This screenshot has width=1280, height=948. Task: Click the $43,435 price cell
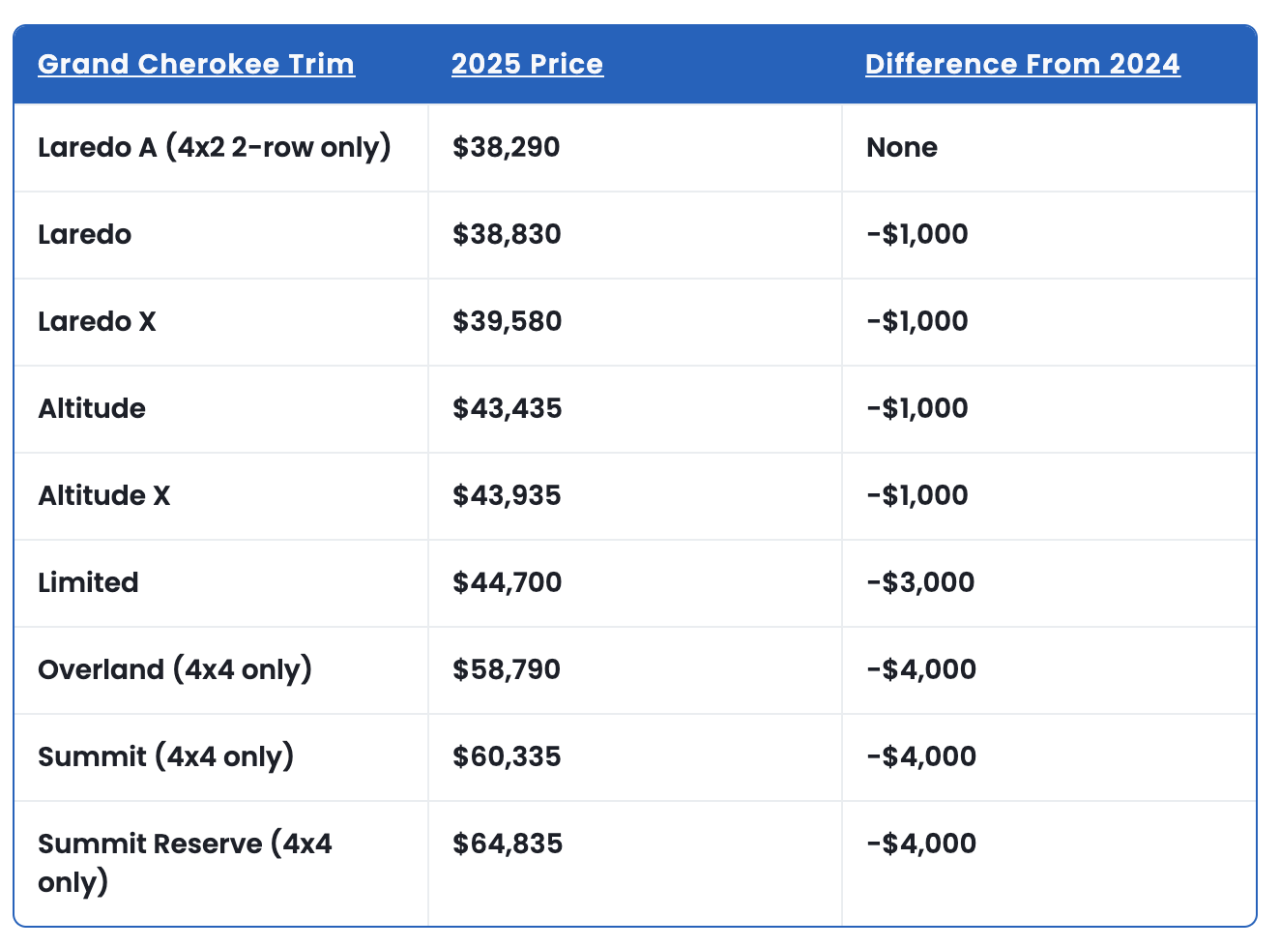507,409
